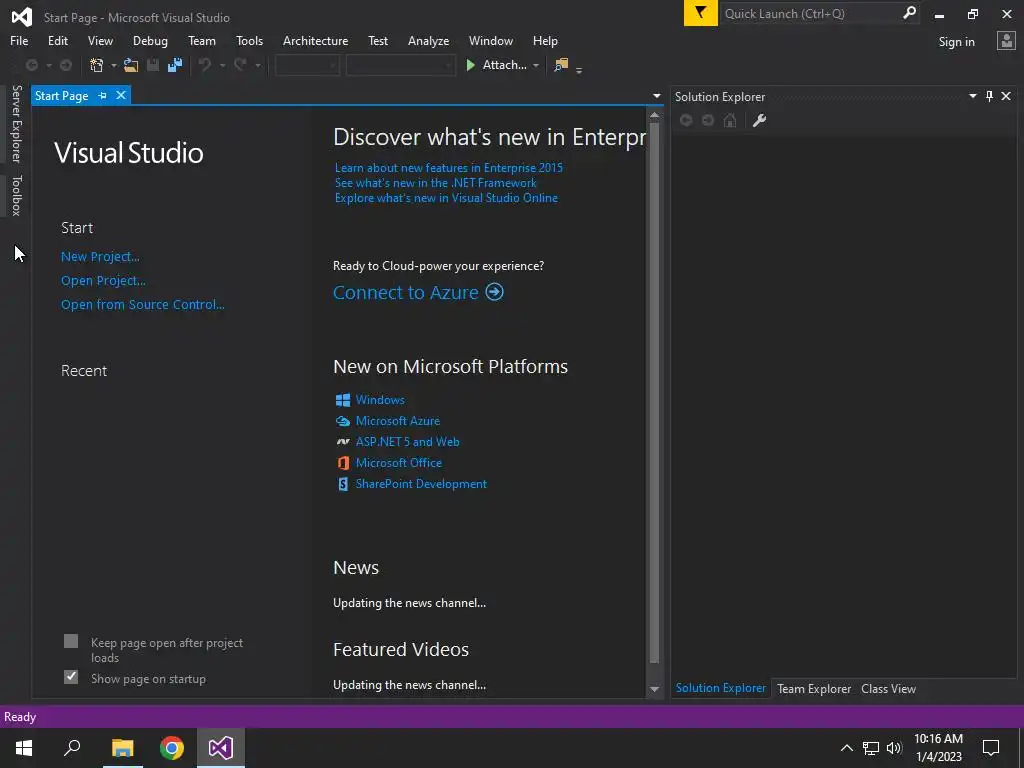Click the Start Page scroll up arrow
The image size is (1024, 768).
(x=654, y=115)
